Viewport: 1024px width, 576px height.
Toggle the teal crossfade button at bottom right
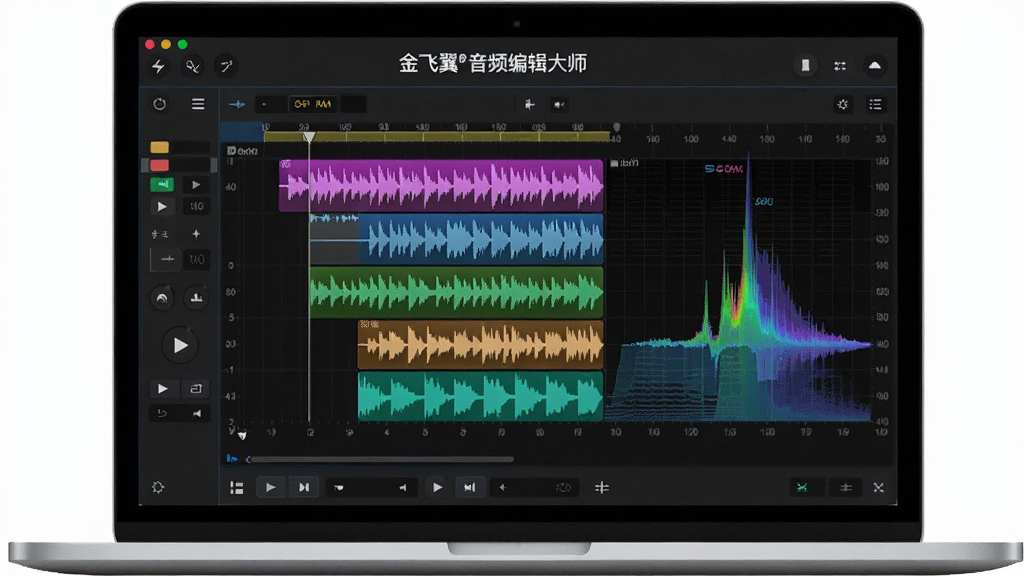802,488
